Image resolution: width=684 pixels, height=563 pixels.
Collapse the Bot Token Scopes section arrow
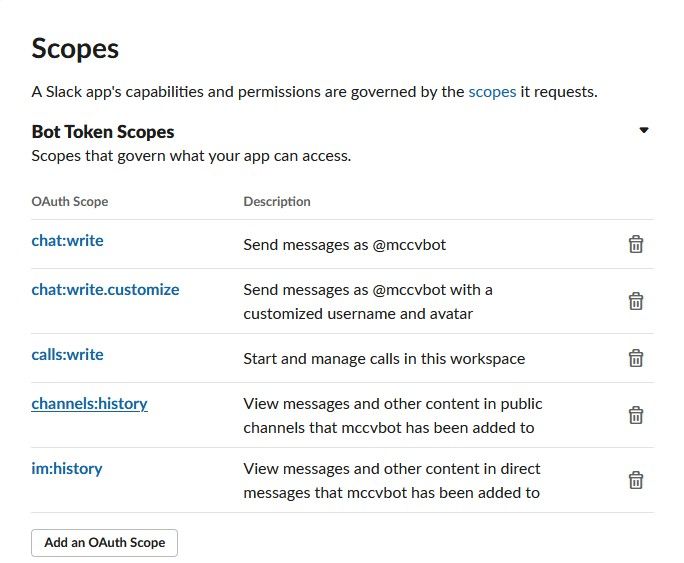(x=644, y=130)
